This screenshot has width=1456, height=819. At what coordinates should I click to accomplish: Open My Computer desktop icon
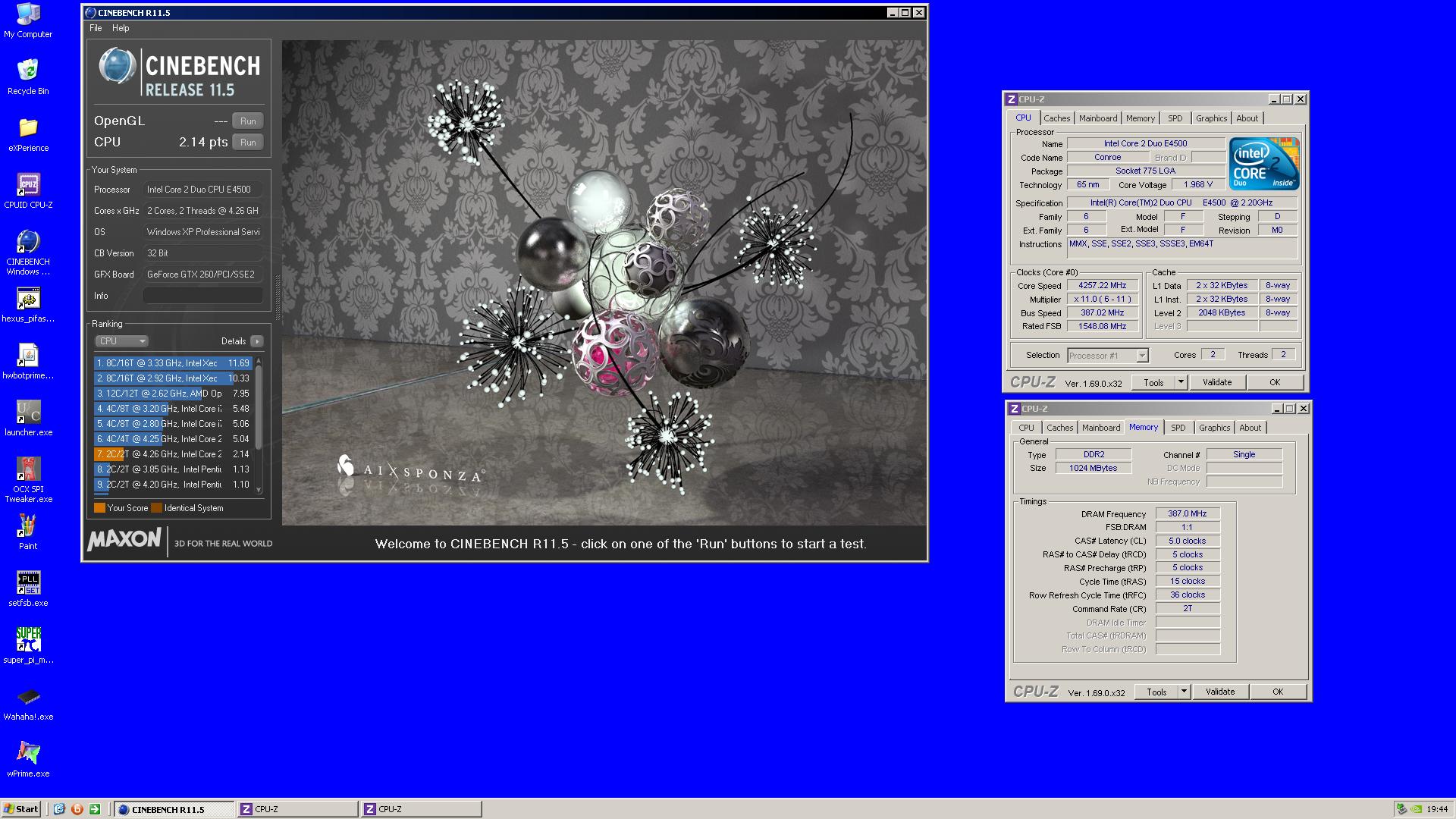point(28,20)
